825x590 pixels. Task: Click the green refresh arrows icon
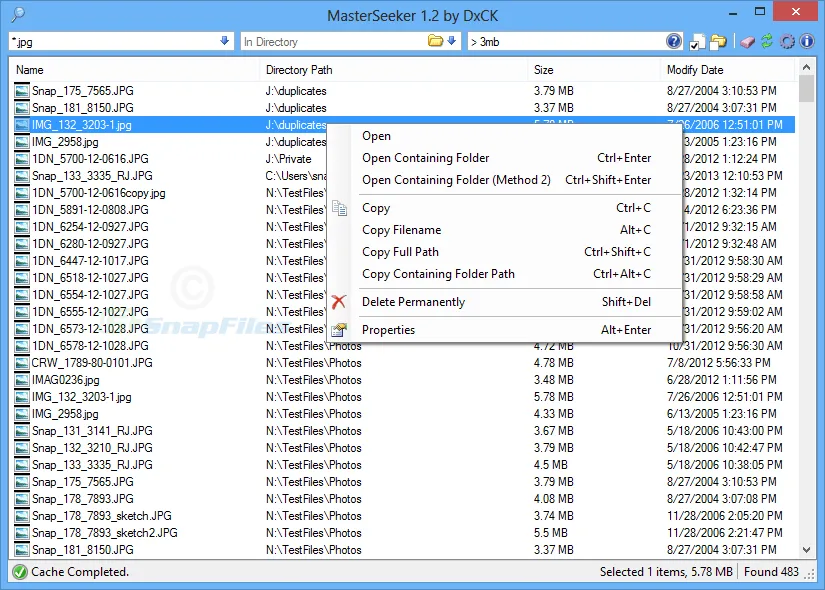coord(767,41)
